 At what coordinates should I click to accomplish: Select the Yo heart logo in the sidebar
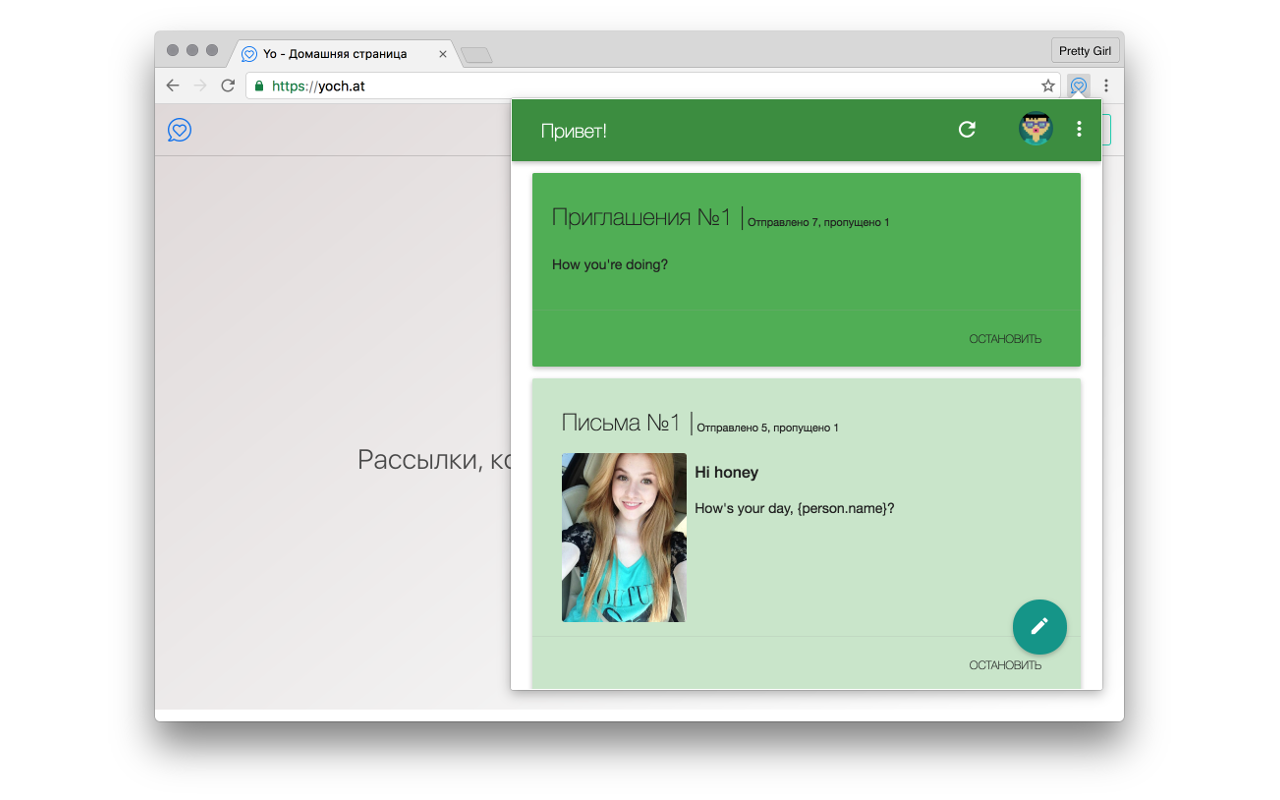click(179, 130)
